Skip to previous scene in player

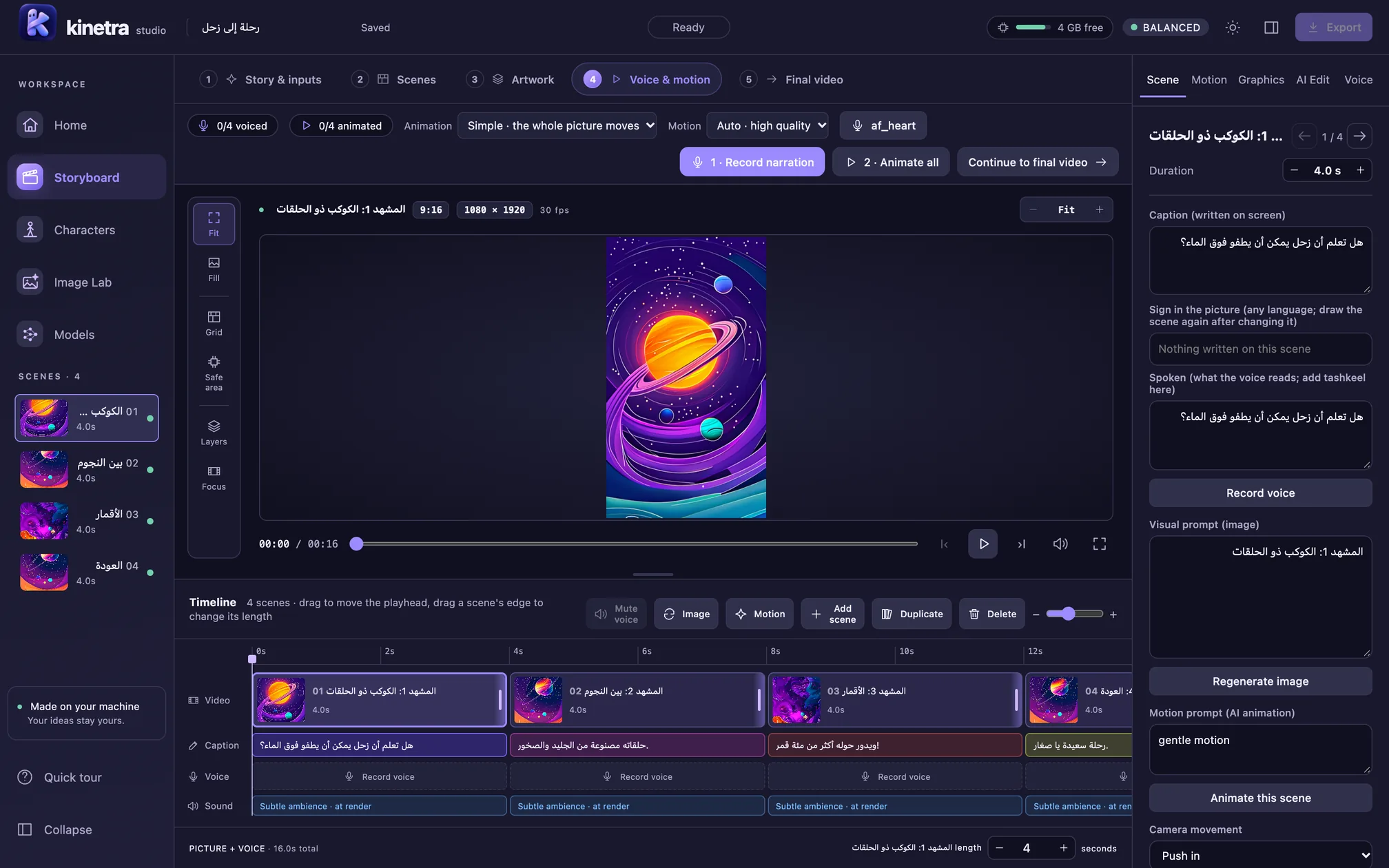(944, 544)
